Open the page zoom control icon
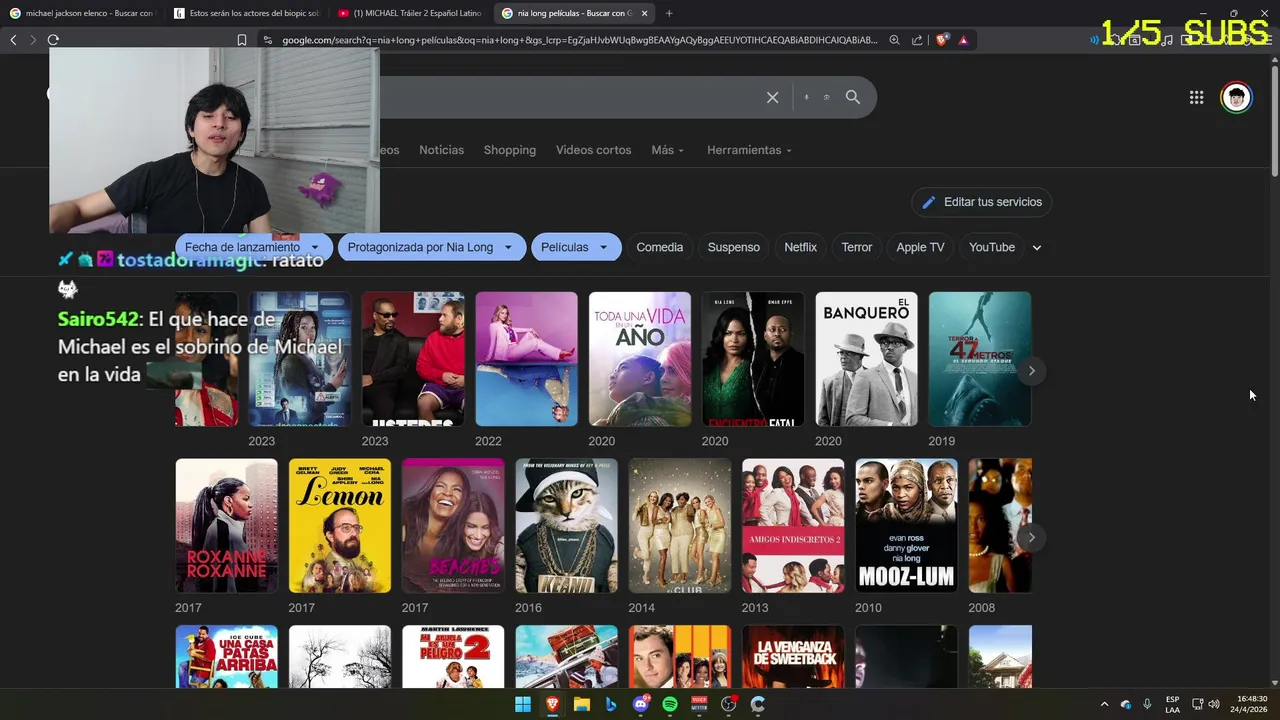The height and width of the screenshot is (720, 1280). [894, 40]
